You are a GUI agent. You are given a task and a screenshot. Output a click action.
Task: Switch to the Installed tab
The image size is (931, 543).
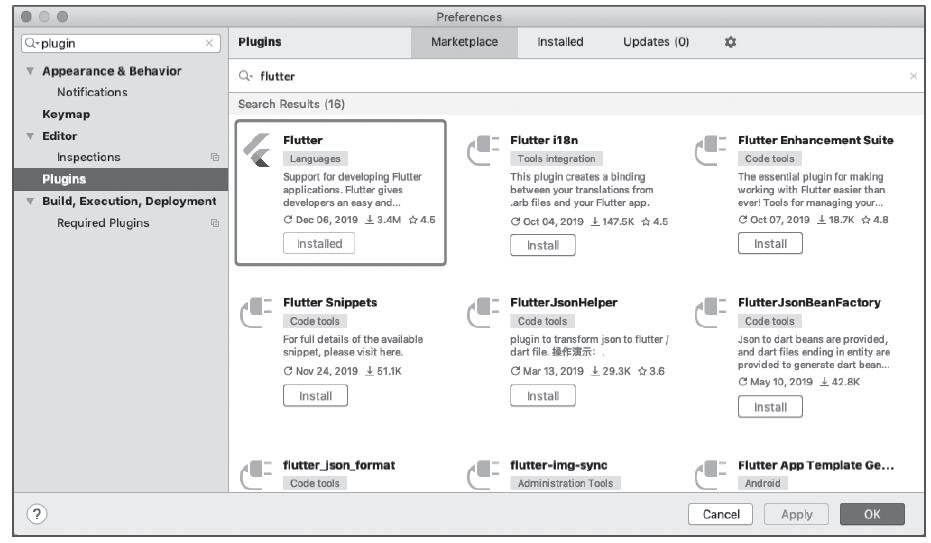[x=560, y=42]
